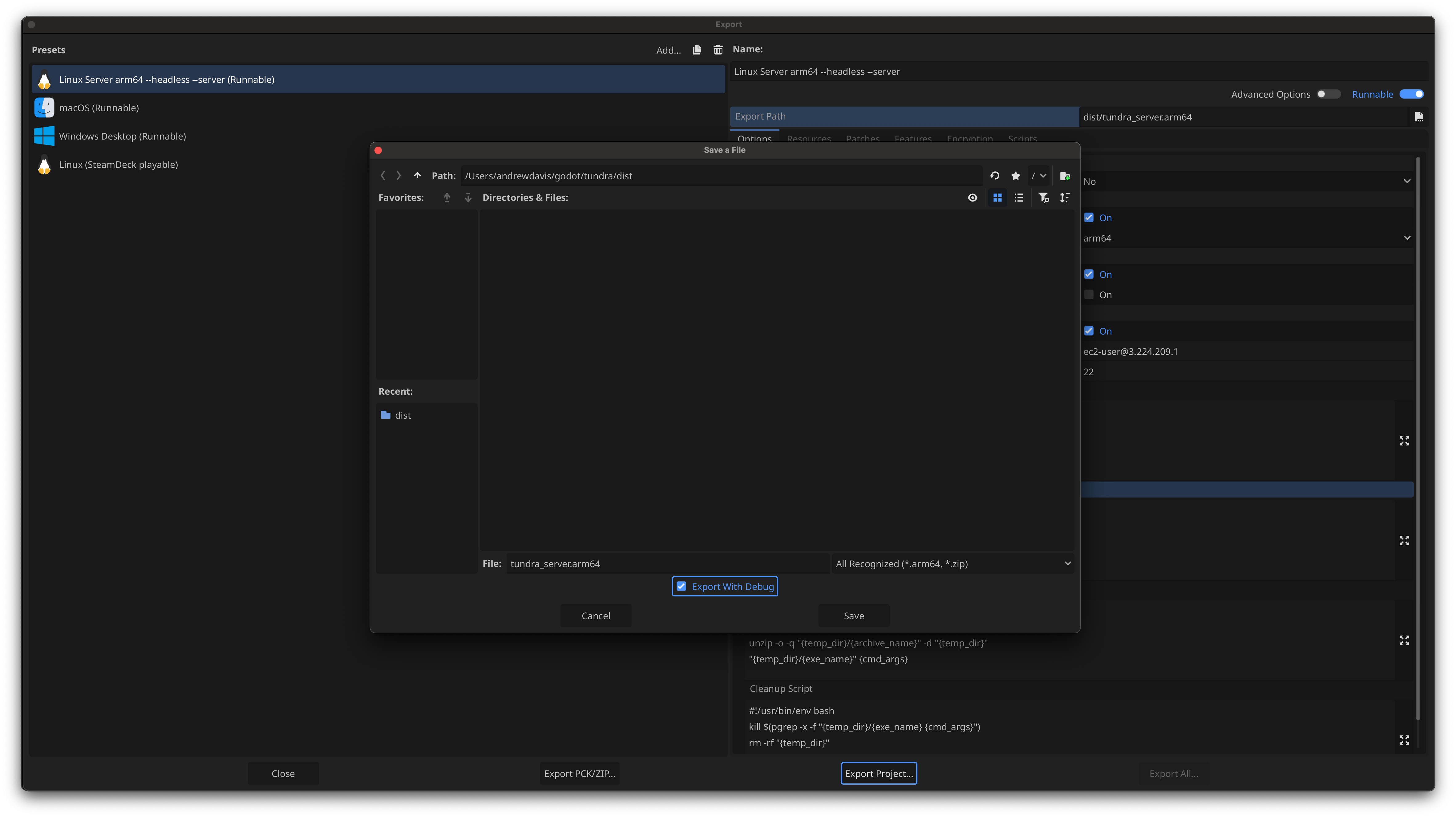The image size is (1456, 817).
Task: Open the No option dropdown
Action: pyautogui.click(x=1246, y=181)
